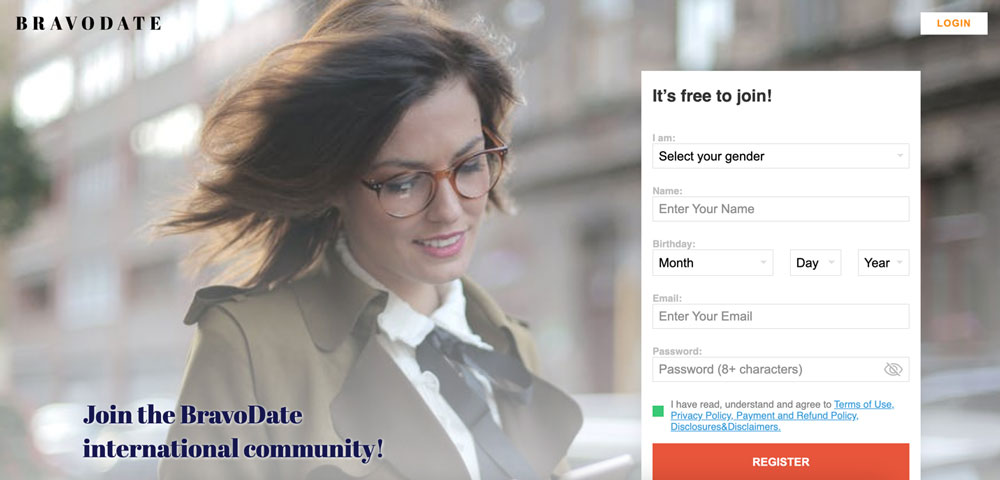
Task: Click the Year dropdown arrow icon
Action: (900, 263)
